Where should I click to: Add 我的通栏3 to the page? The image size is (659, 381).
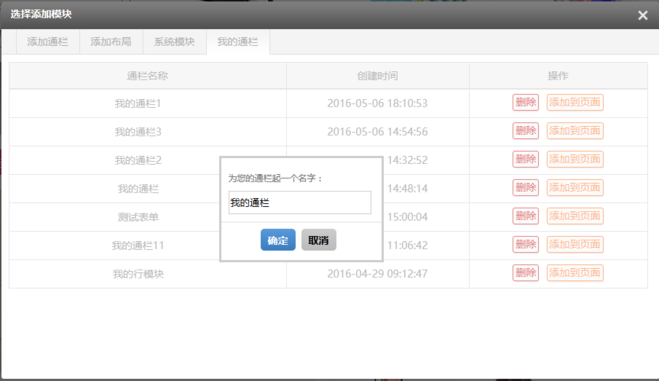575,131
